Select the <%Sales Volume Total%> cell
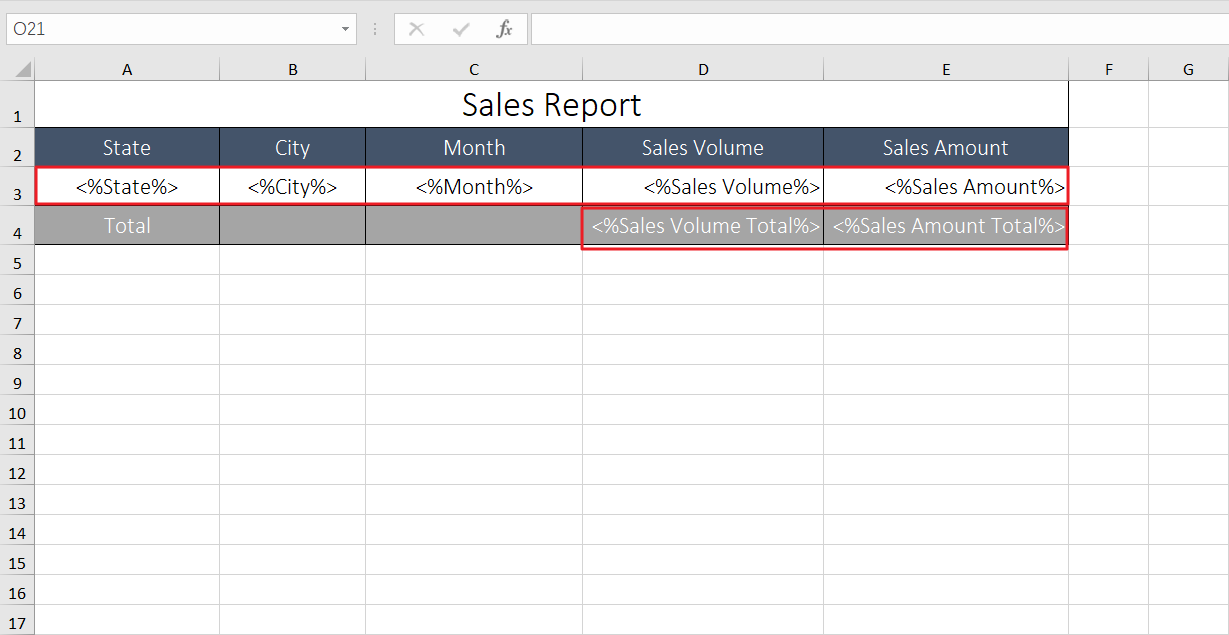The image size is (1229, 635). (x=704, y=226)
